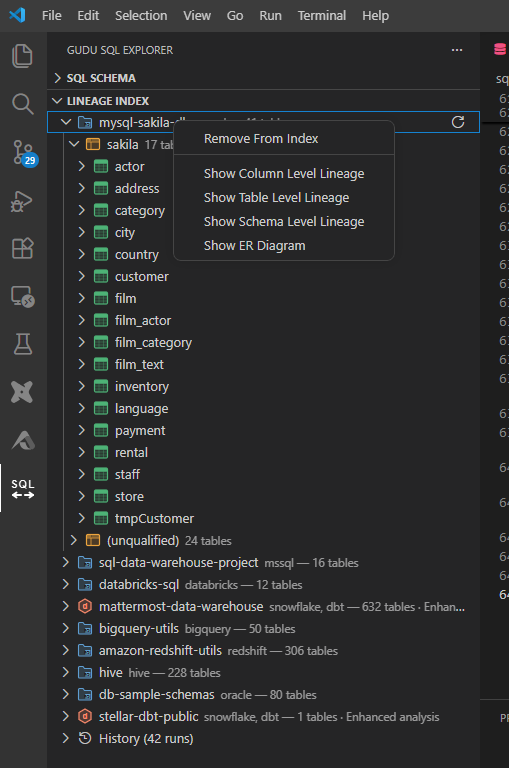Select the staff table row
This screenshot has width=509, height=768.
264,474
